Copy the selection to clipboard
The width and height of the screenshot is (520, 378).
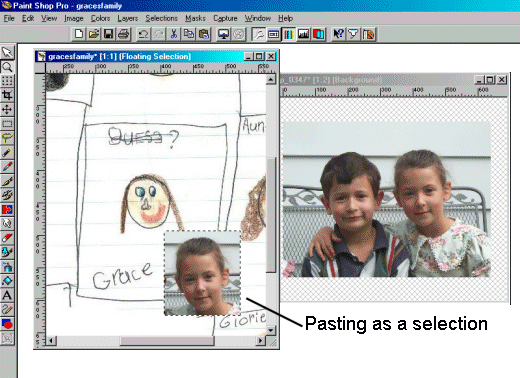tap(189, 34)
